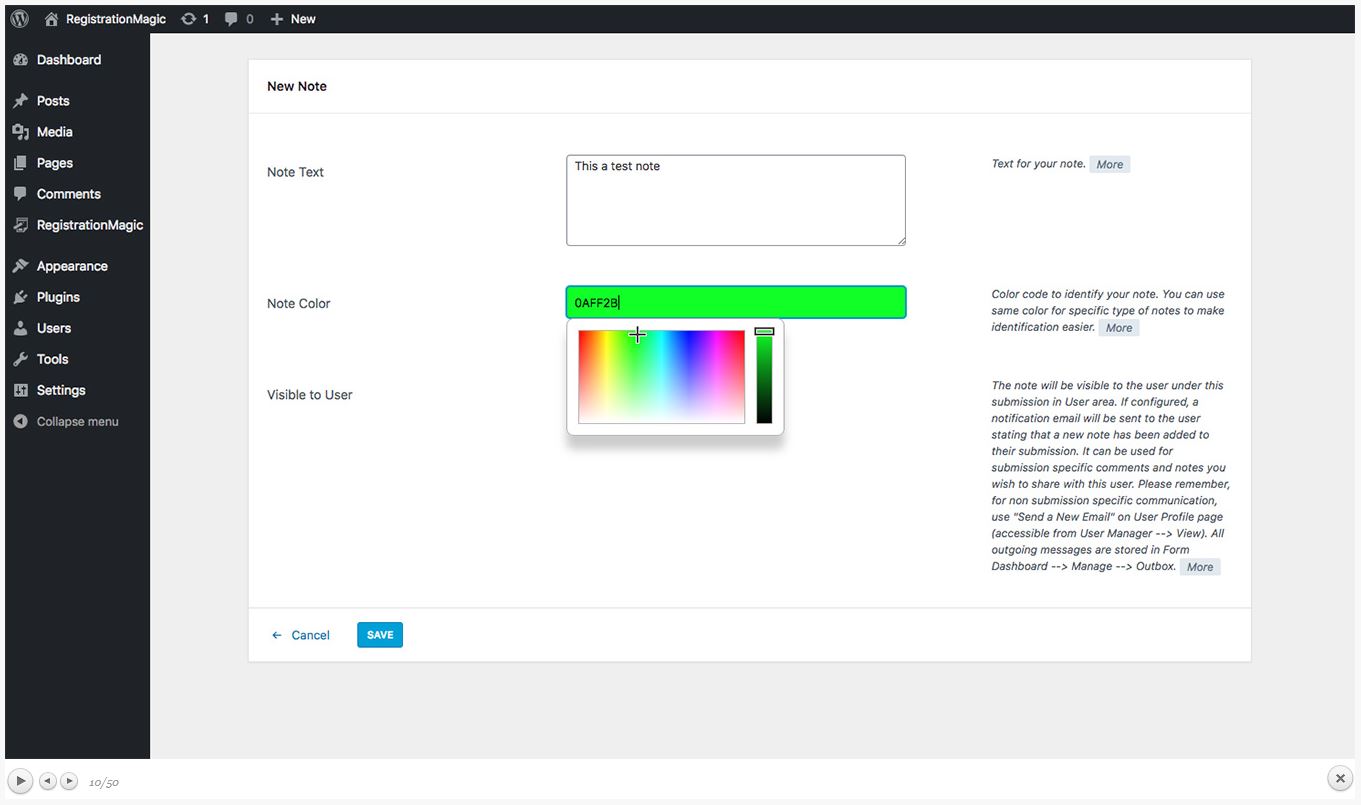The image size is (1361, 805).
Task: Click the brightness slider handle at top
Action: (x=764, y=331)
